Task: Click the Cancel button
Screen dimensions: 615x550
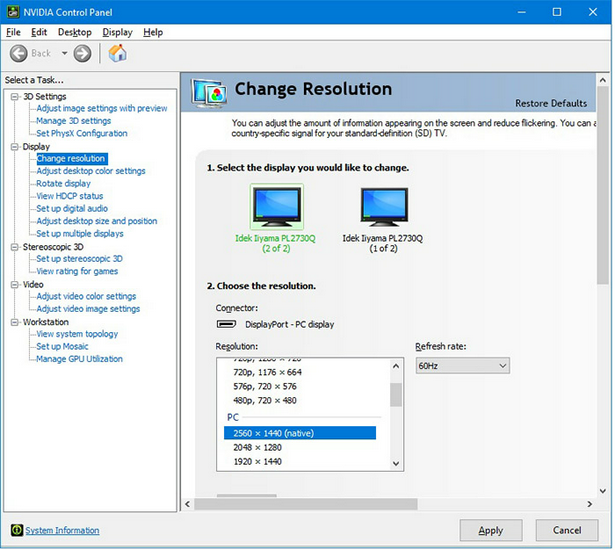Action: (x=567, y=530)
